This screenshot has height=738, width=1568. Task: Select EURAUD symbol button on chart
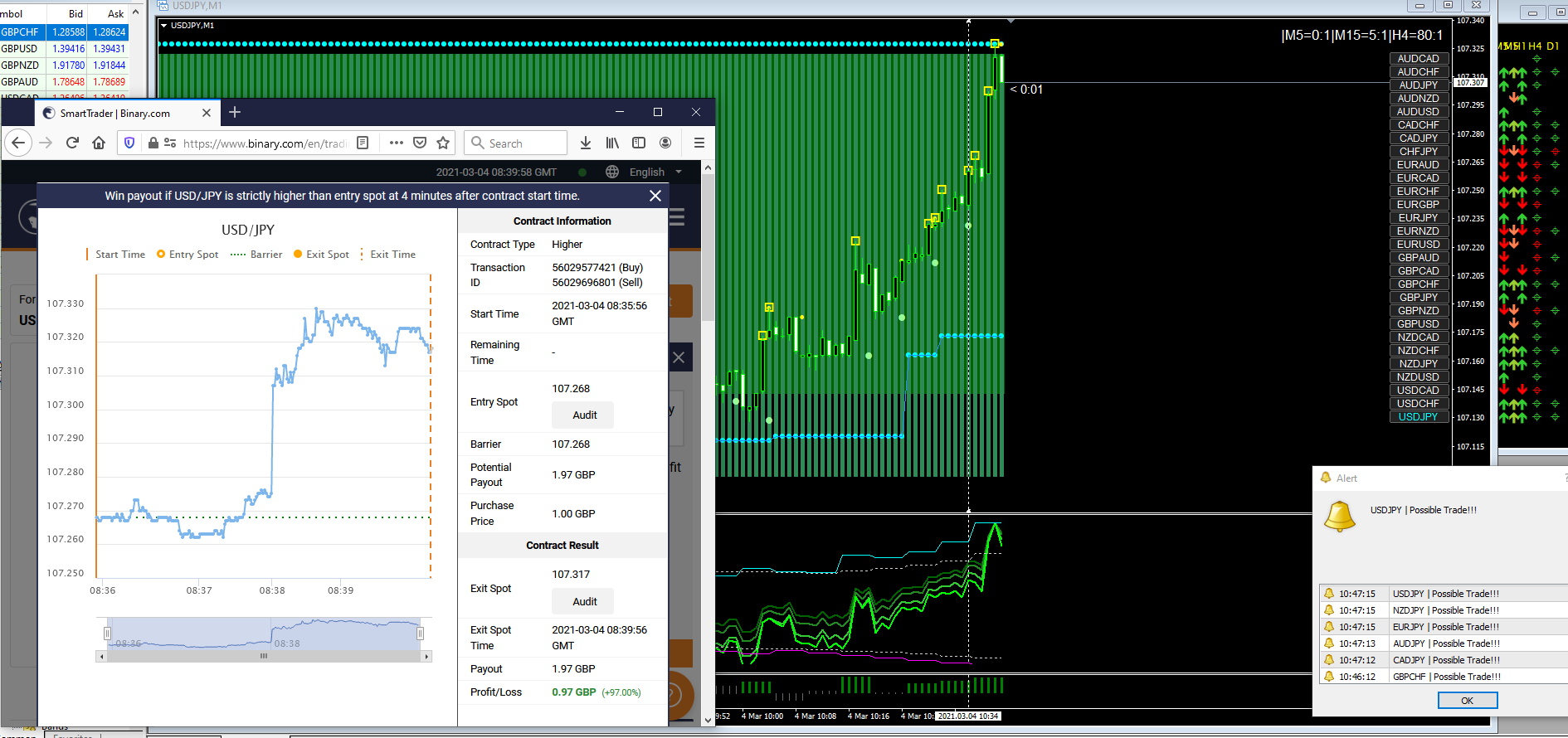tap(1419, 165)
